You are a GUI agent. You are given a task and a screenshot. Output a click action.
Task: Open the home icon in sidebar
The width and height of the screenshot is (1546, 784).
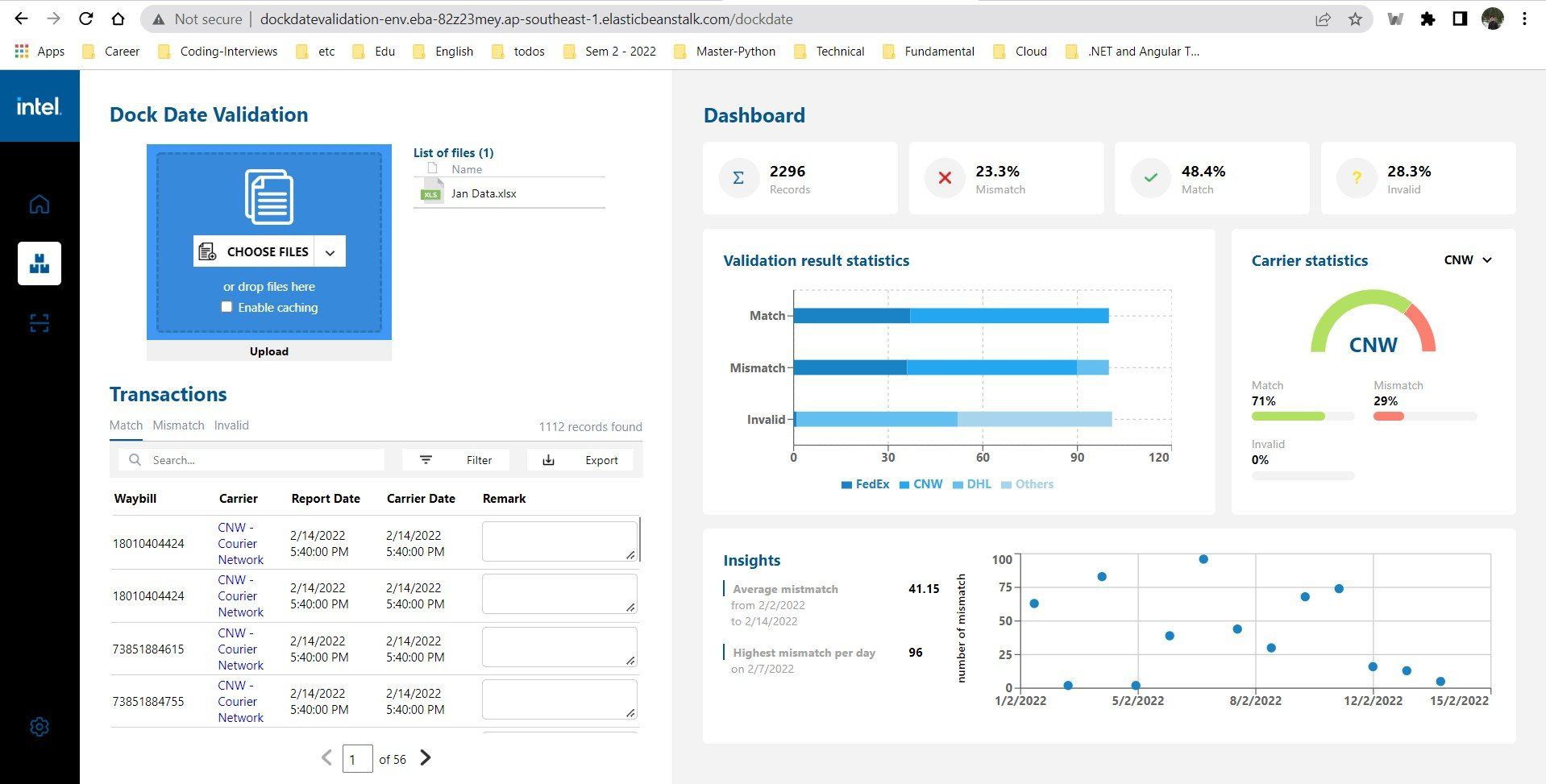39,204
